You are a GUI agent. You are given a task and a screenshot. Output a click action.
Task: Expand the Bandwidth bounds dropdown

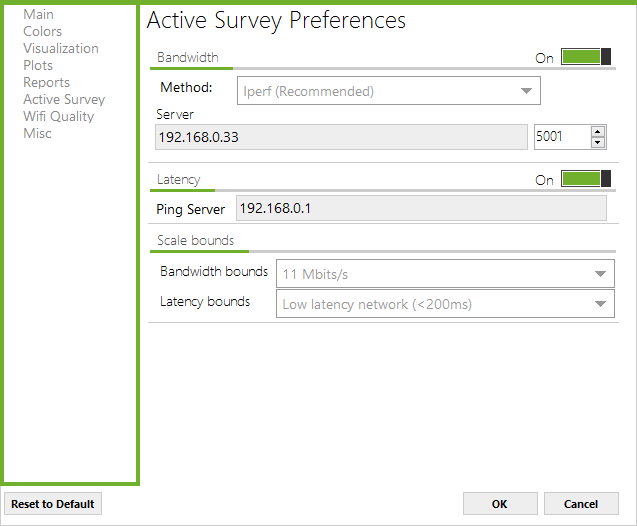(x=445, y=274)
